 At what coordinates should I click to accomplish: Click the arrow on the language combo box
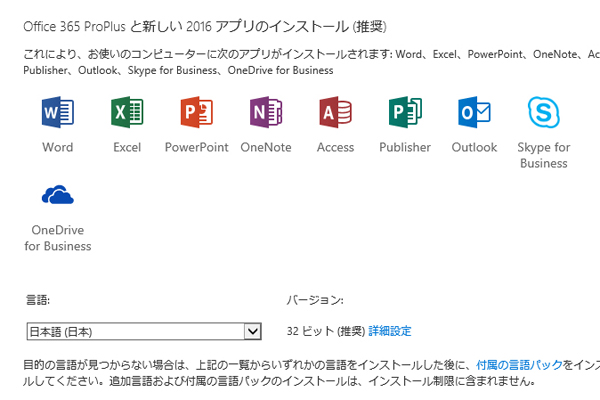click(x=252, y=331)
